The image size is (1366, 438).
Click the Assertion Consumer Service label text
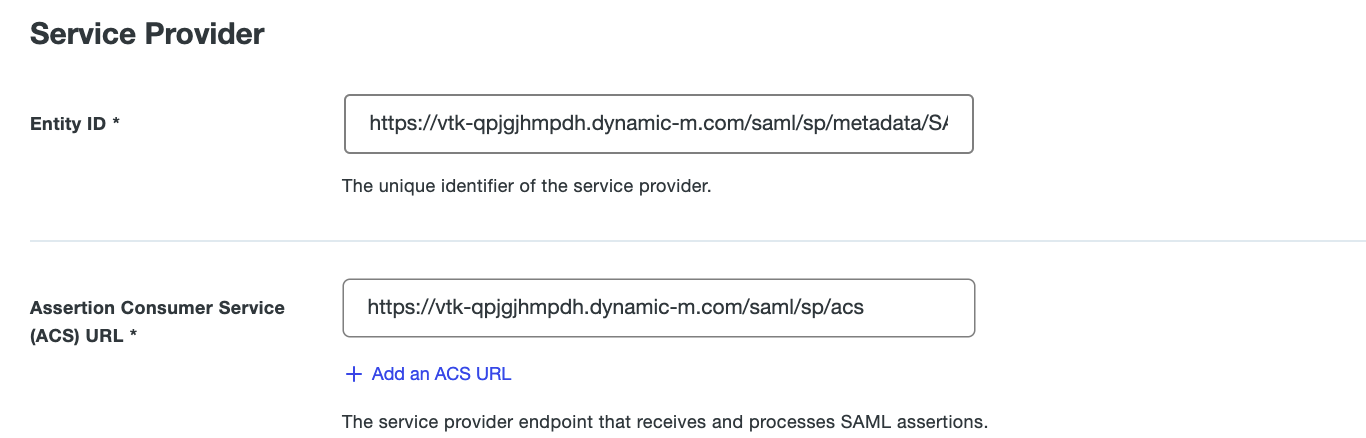click(157, 308)
